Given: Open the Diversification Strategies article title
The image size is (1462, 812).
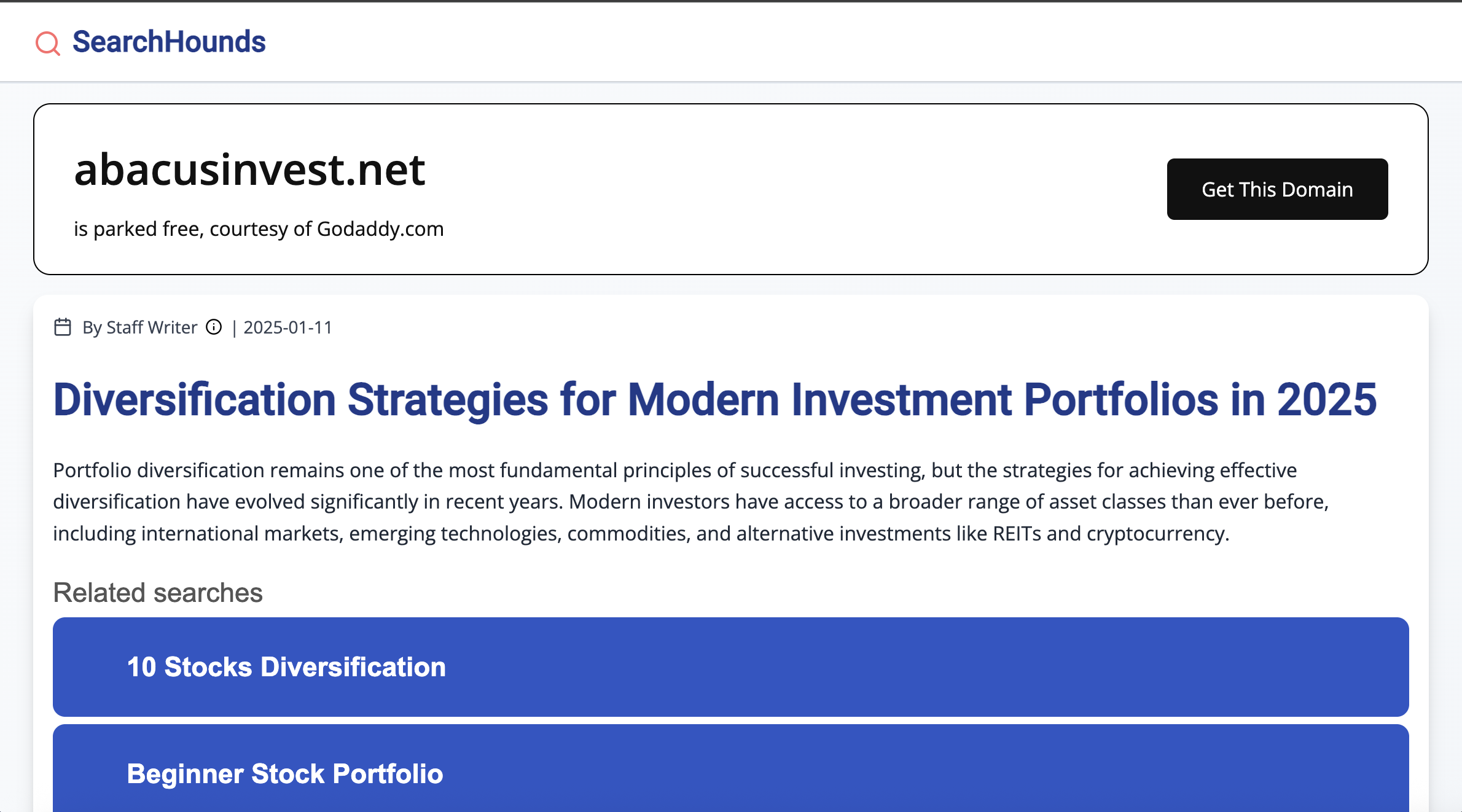Looking at the screenshot, I should point(714,400).
